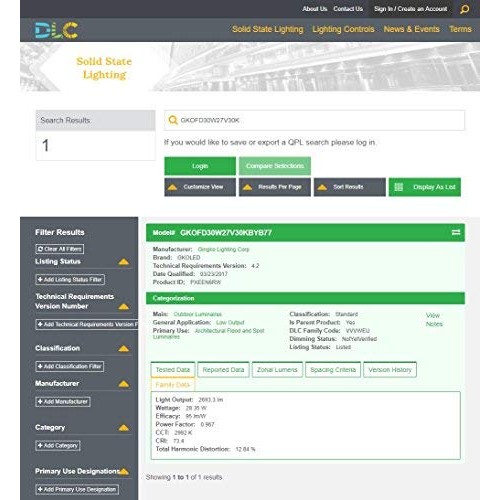Expand the Category filter arrow

(124, 428)
